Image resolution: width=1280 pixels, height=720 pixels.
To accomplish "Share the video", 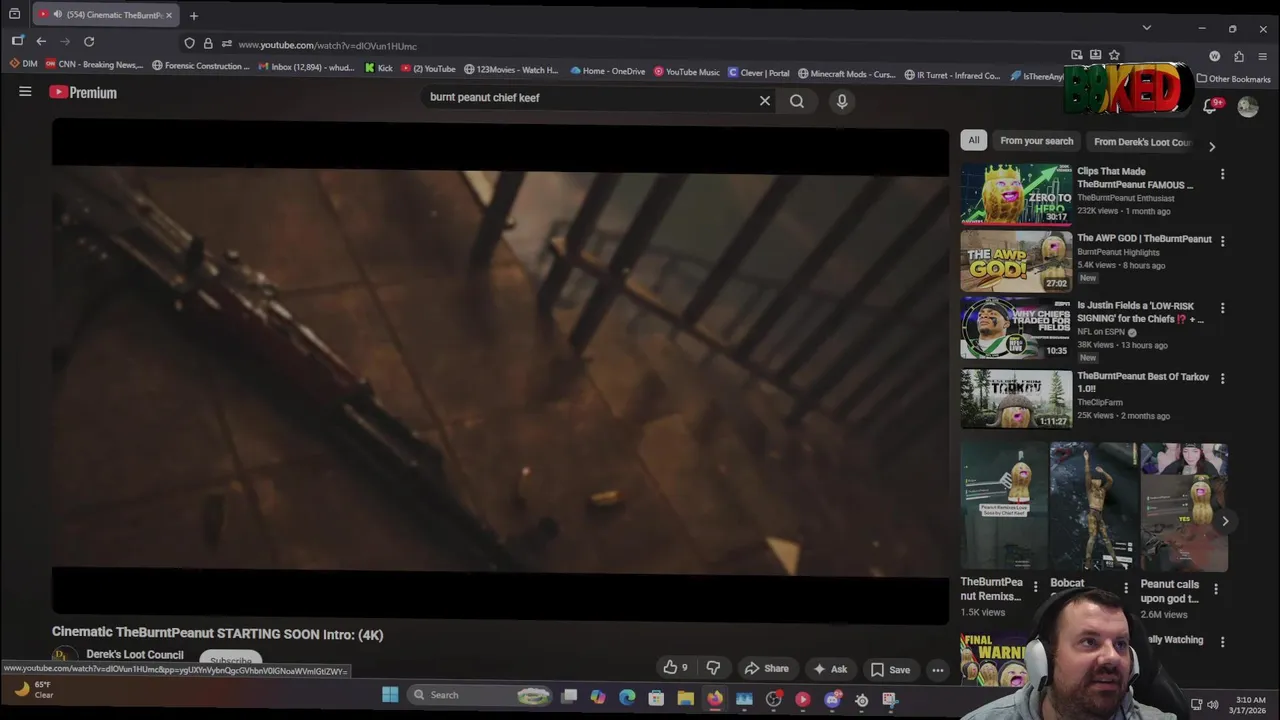I will [766, 669].
